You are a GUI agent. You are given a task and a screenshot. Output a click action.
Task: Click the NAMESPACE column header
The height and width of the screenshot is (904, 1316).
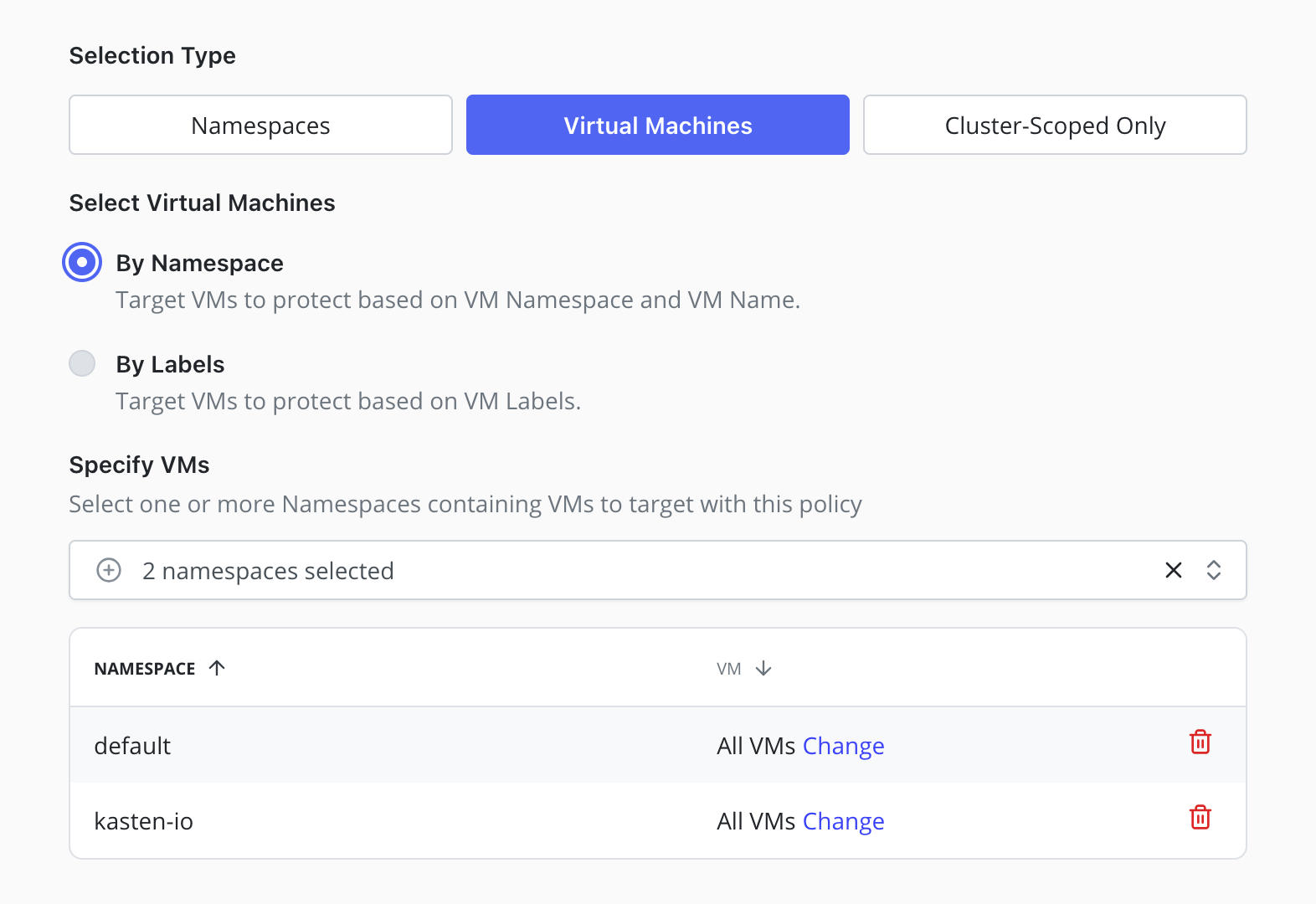[145, 669]
